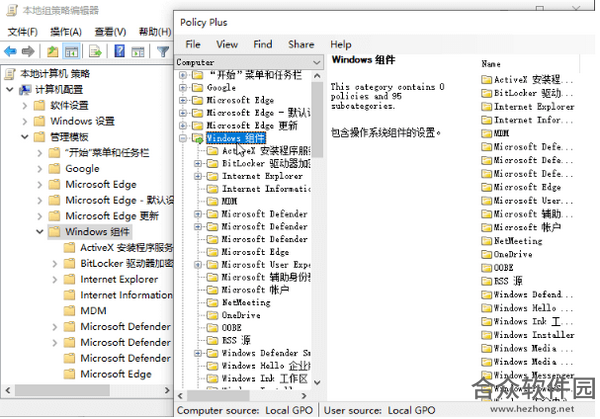Image resolution: width=600 pixels, height=419 pixels.
Task: Select OneDrive in Policy Plus tree
Action: point(241,315)
